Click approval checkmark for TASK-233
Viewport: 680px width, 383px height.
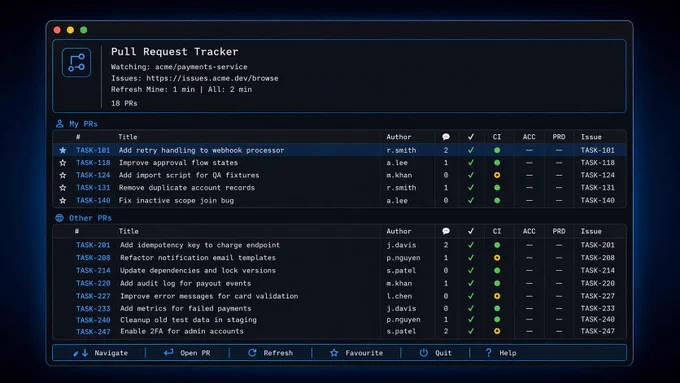(x=471, y=308)
